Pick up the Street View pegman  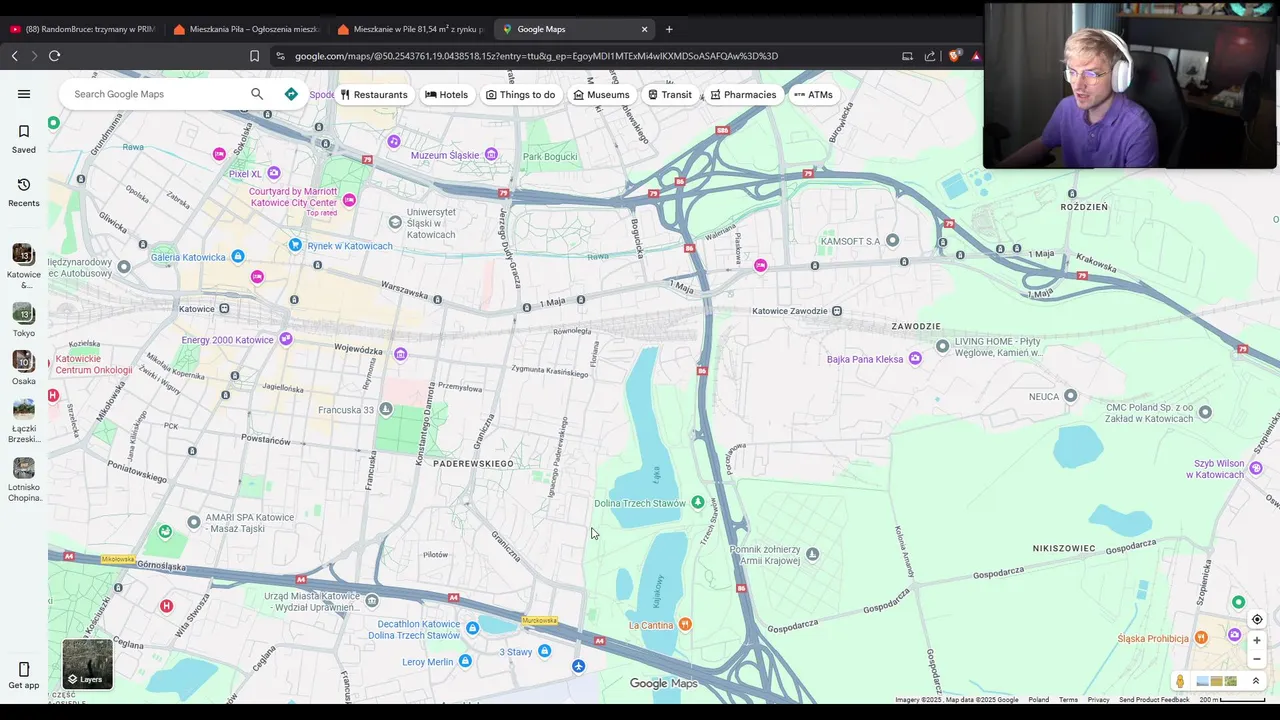coord(1180,681)
